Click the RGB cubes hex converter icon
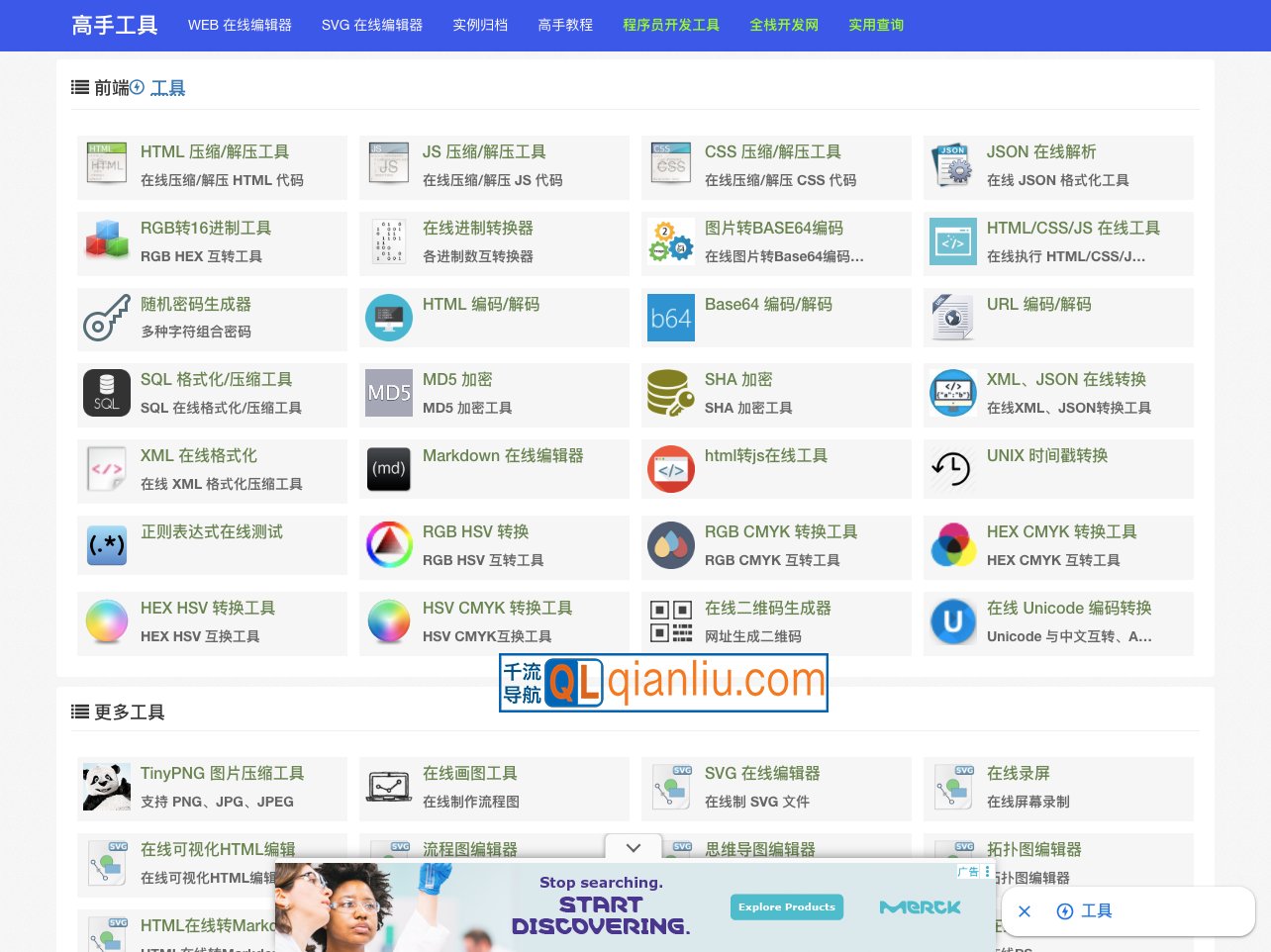1271x952 pixels. [107, 241]
